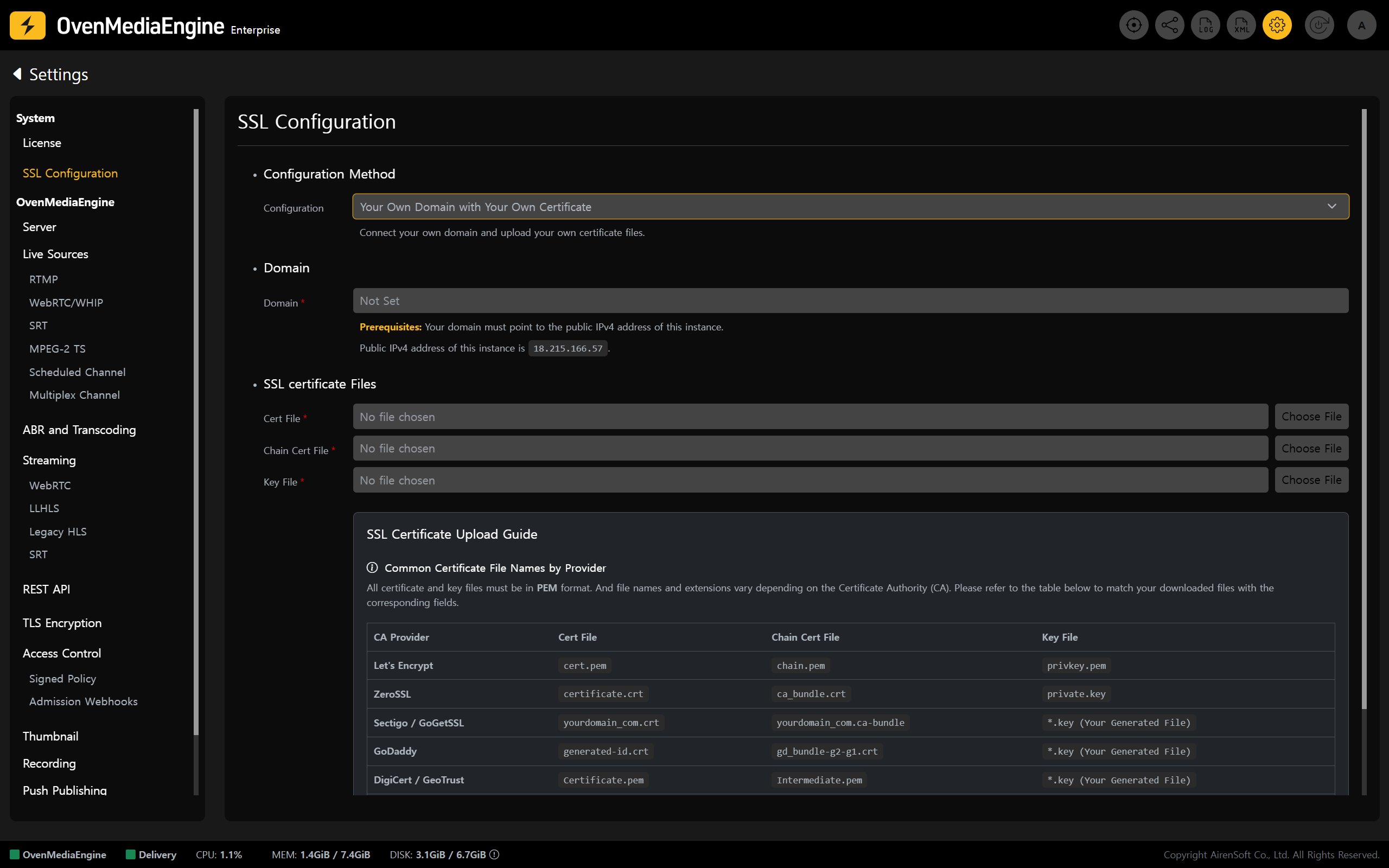Click the yellow settings gear icon
The width and height of the screenshot is (1389, 868).
1277,25
